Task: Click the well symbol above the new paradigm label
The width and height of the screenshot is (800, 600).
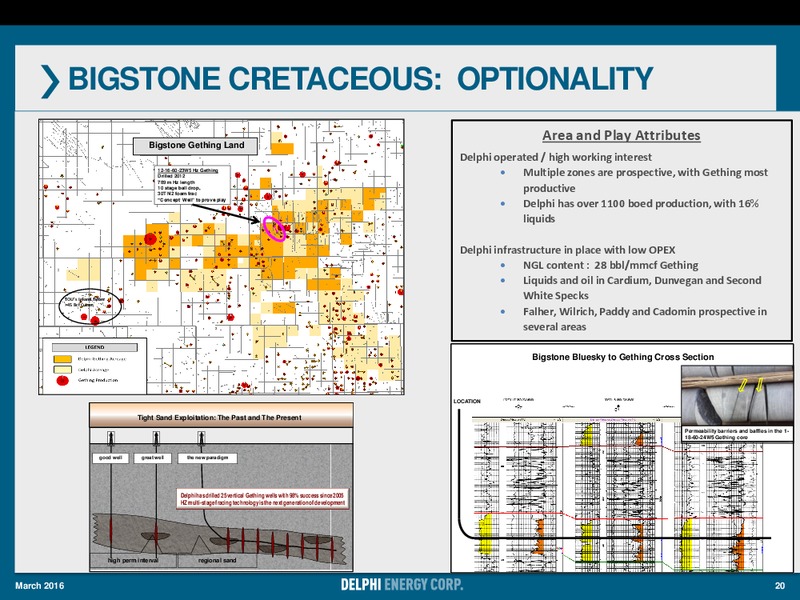Action: (x=202, y=438)
